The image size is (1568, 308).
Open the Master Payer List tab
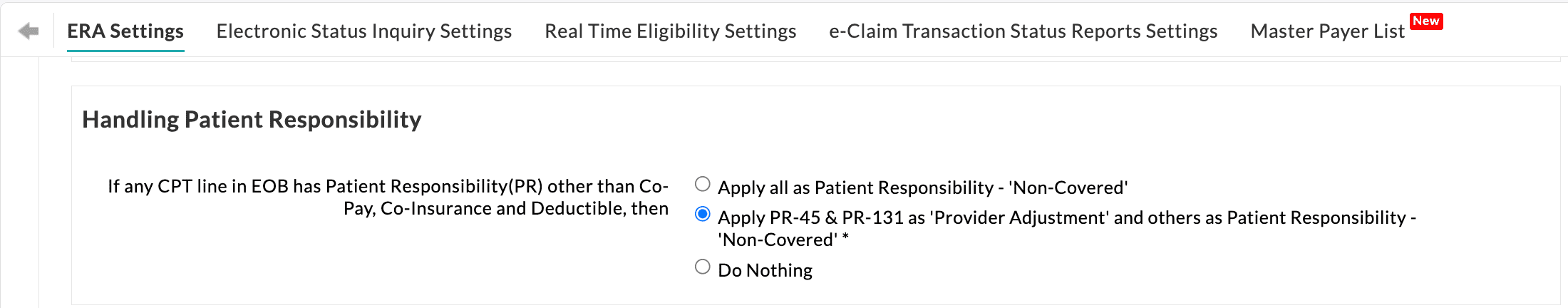pos(1327,31)
